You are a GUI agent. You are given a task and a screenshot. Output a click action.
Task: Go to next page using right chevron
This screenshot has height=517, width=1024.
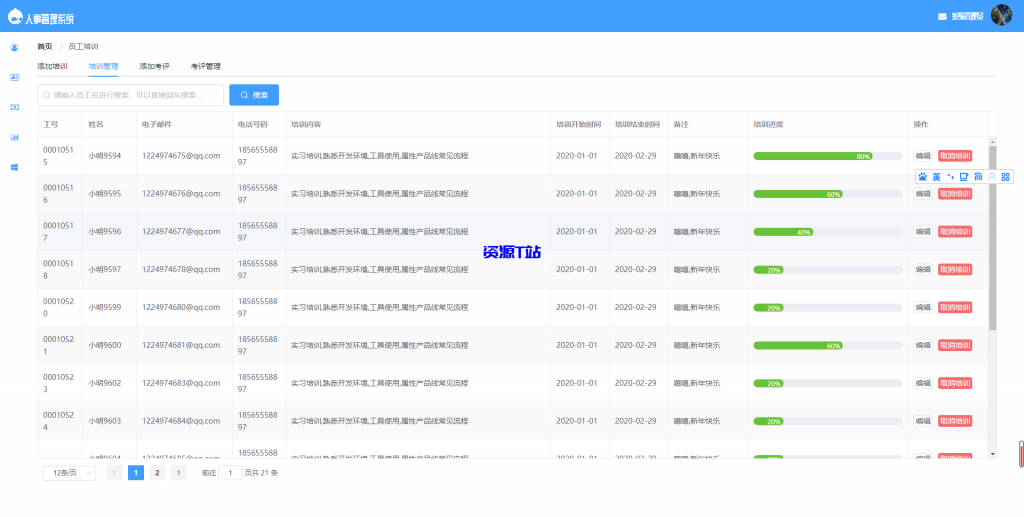click(x=178, y=473)
